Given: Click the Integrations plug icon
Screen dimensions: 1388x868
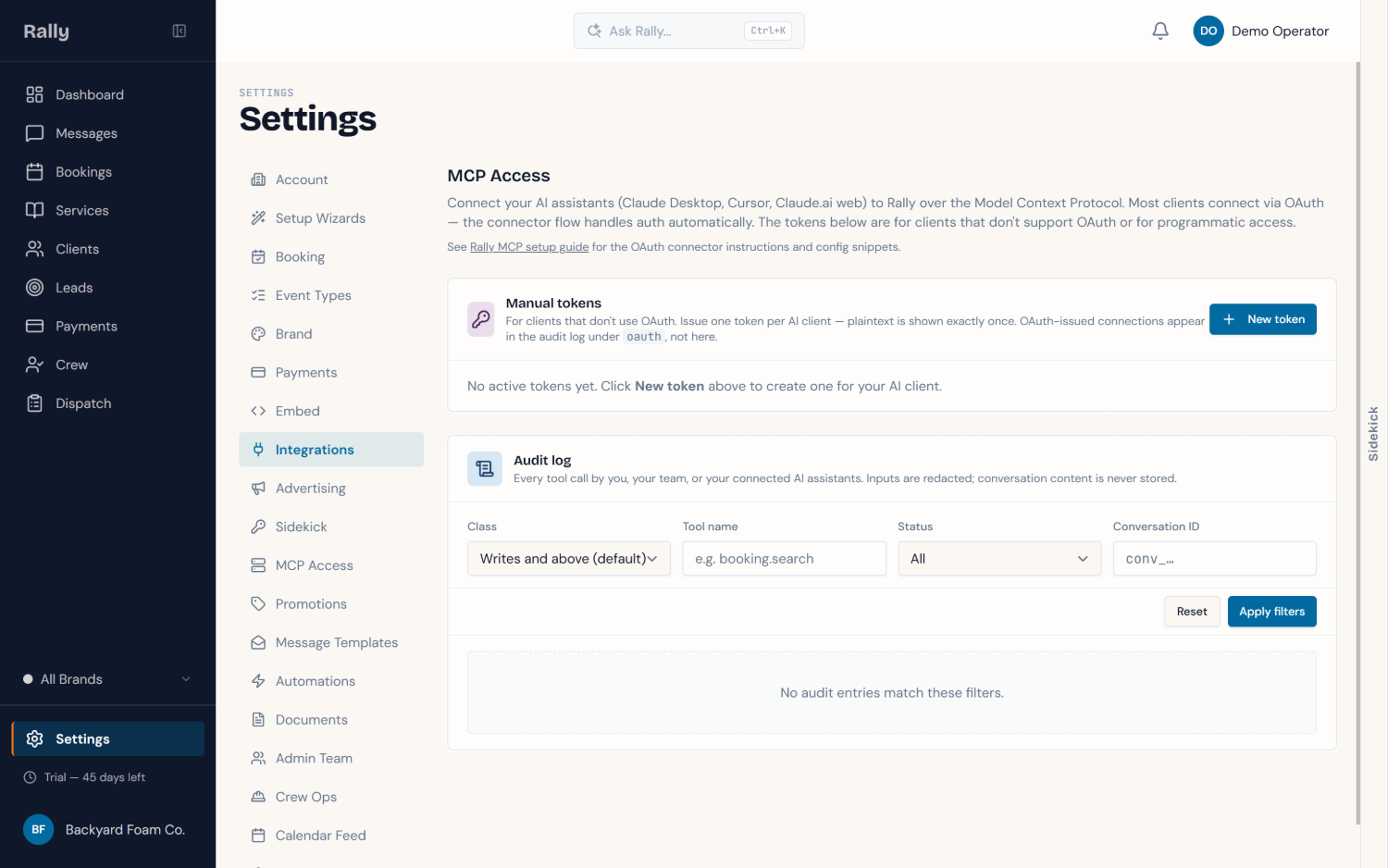Looking at the screenshot, I should click(x=258, y=450).
